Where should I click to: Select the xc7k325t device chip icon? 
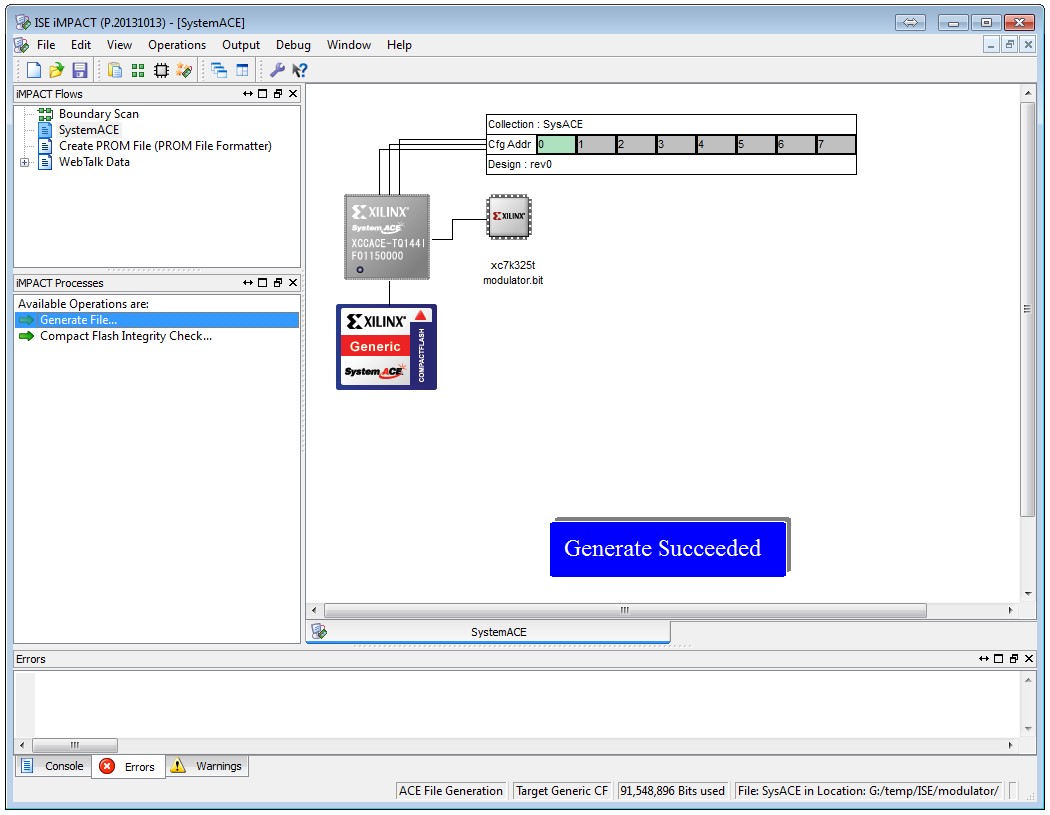click(509, 217)
